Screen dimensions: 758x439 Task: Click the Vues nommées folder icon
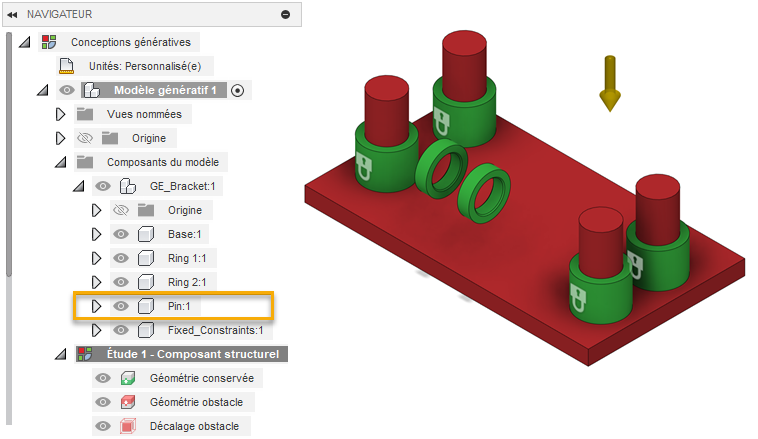click(x=85, y=114)
